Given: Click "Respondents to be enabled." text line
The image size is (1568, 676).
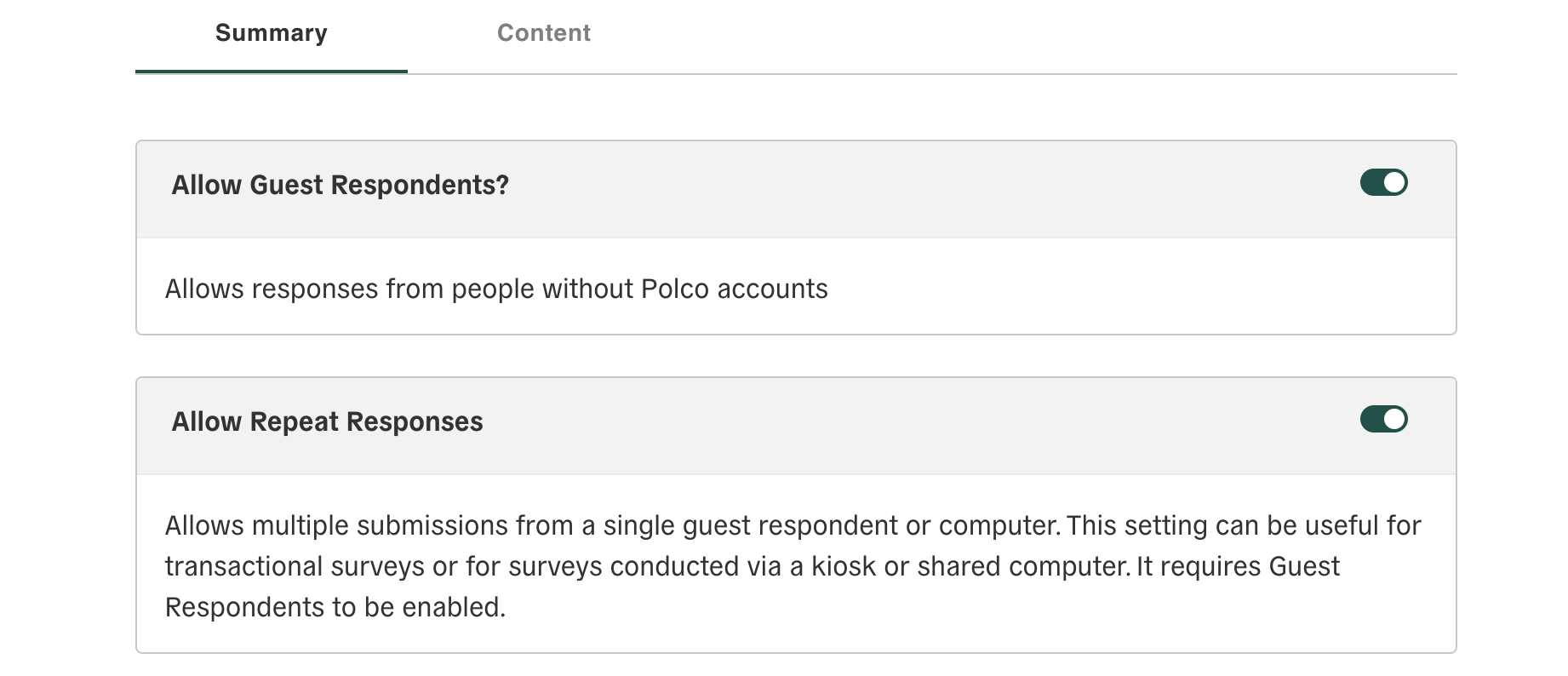Looking at the screenshot, I should point(335,607).
